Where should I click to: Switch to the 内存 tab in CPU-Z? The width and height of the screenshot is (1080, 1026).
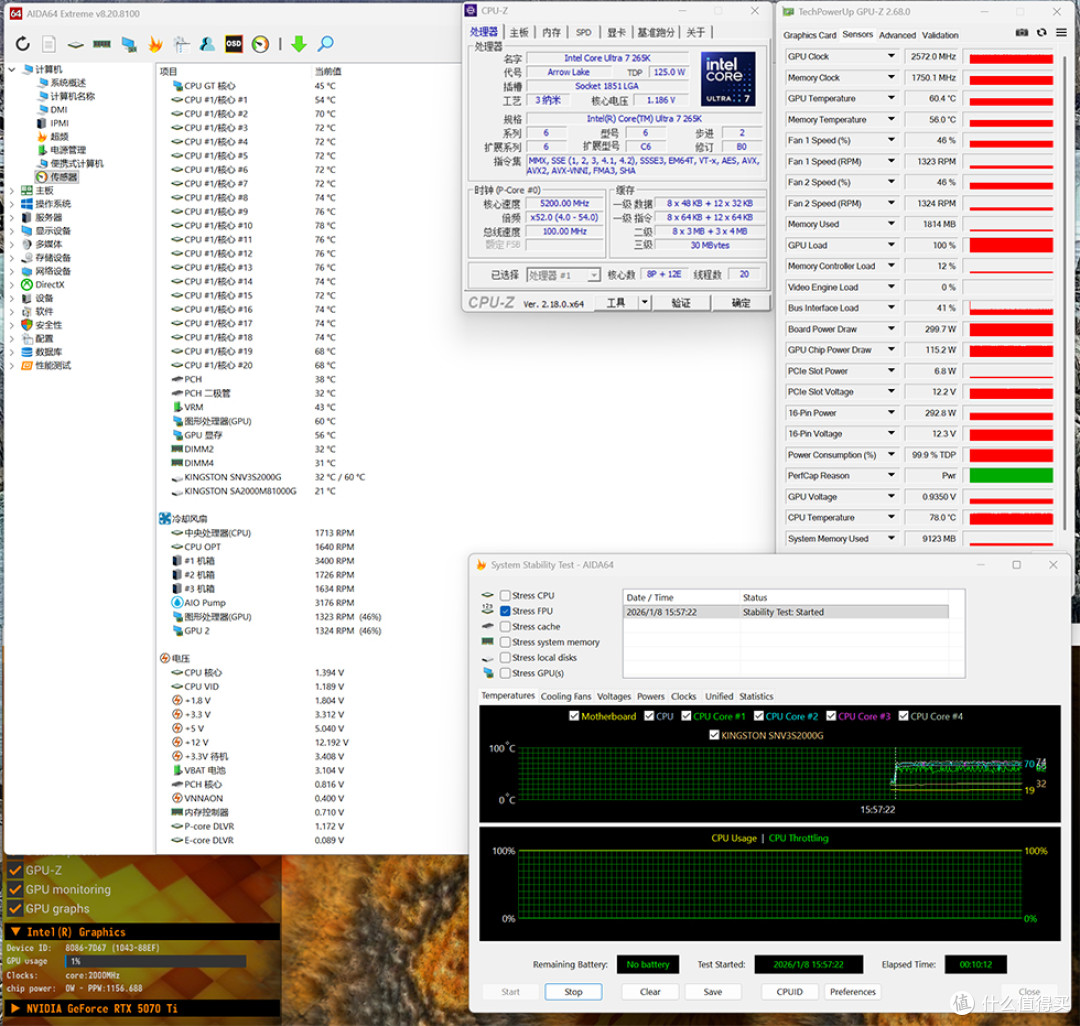(551, 32)
